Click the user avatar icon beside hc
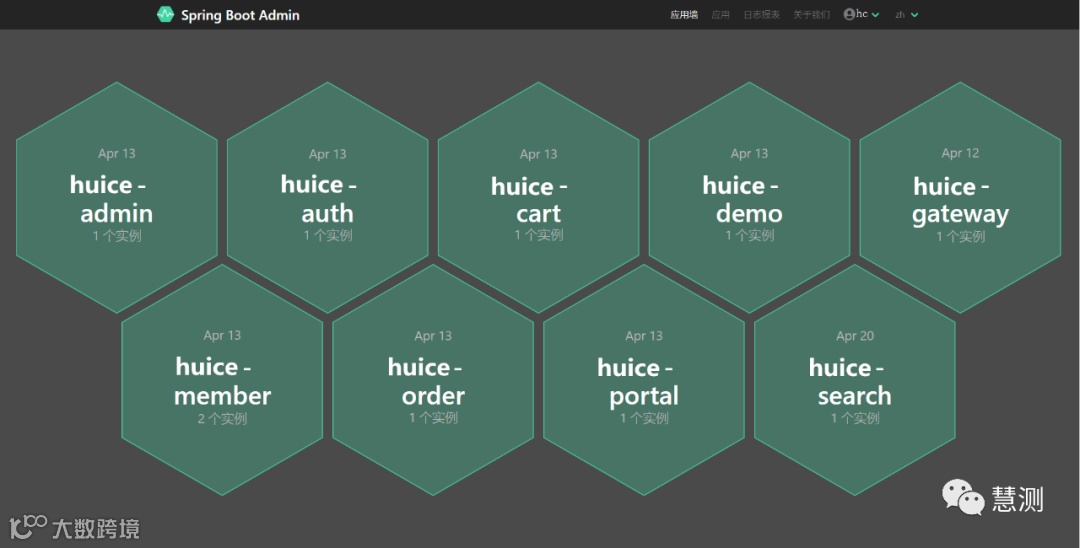 pos(849,14)
